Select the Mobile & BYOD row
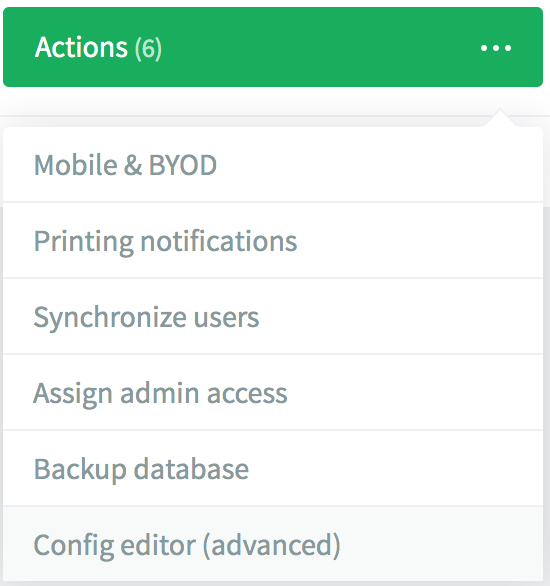The width and height of the screenshot is (550, 586). (x=273, y=165)
